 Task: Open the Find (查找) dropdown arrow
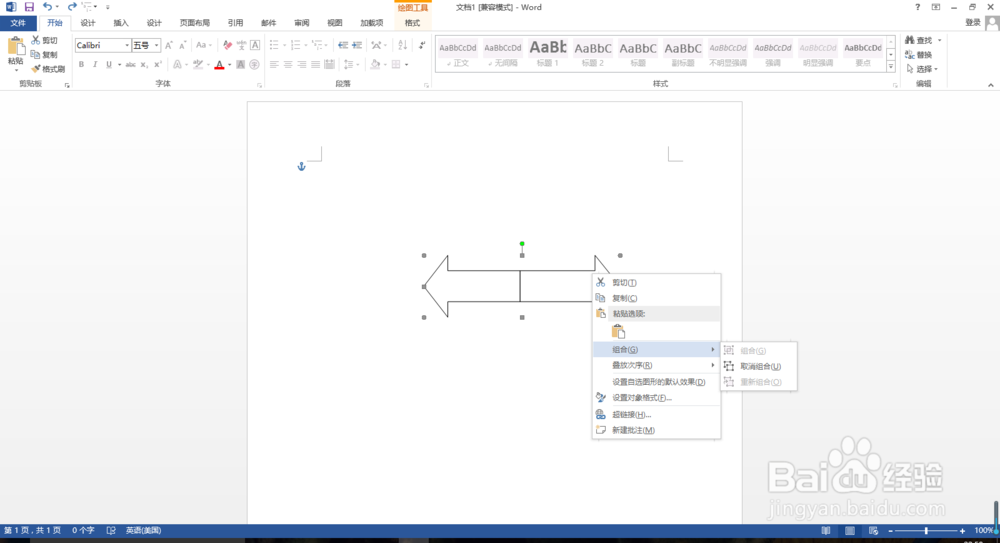tap(939, 40)
